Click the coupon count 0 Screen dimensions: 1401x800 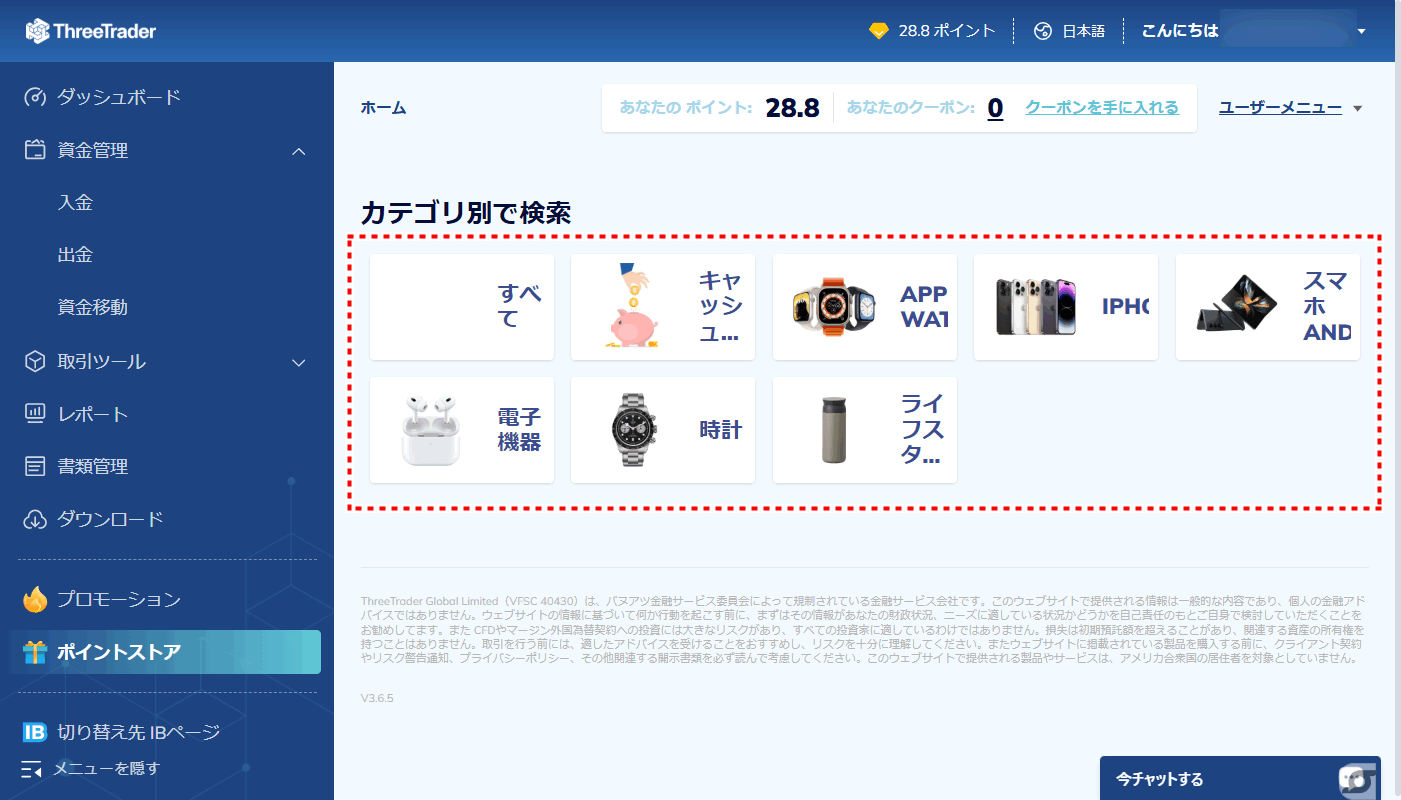pos(996,108)
